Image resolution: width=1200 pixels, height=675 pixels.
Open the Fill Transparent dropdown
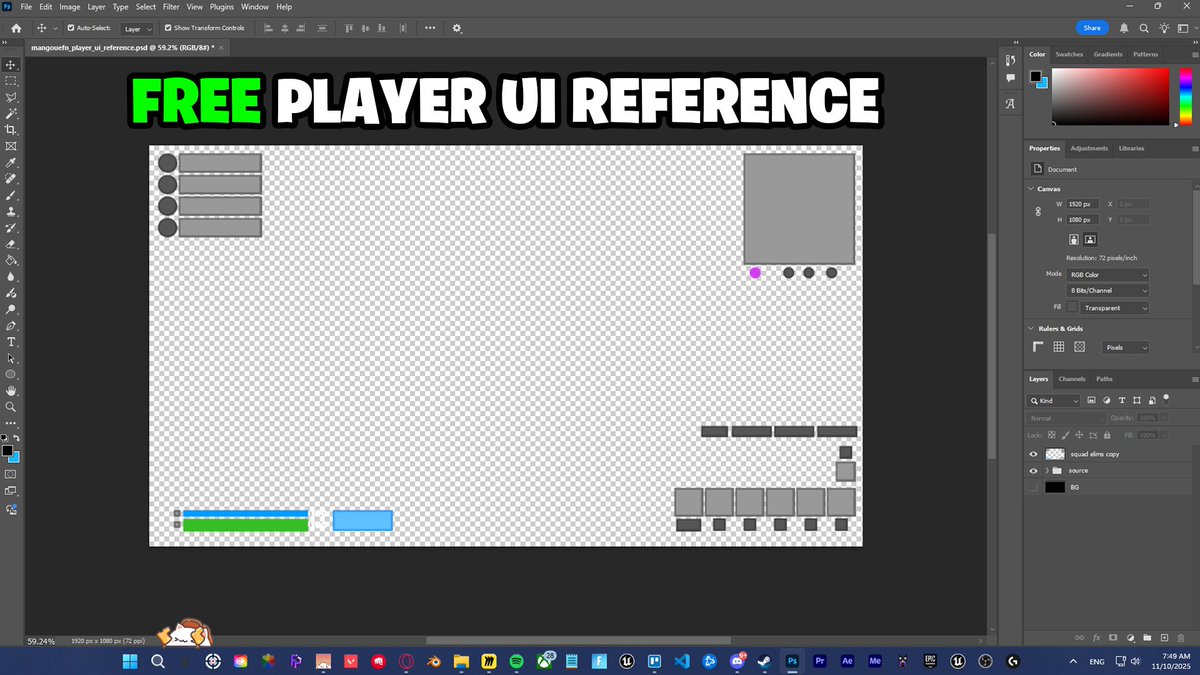click(1116, 308)
